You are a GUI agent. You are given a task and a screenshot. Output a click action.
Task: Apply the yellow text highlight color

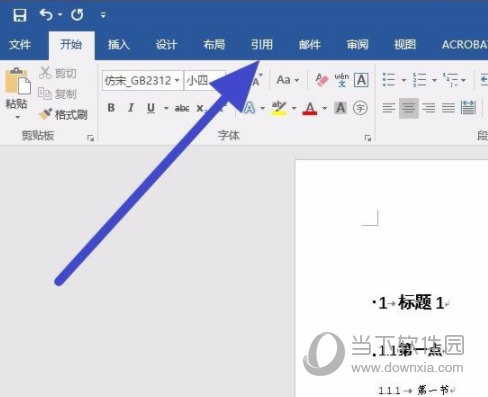279,108
